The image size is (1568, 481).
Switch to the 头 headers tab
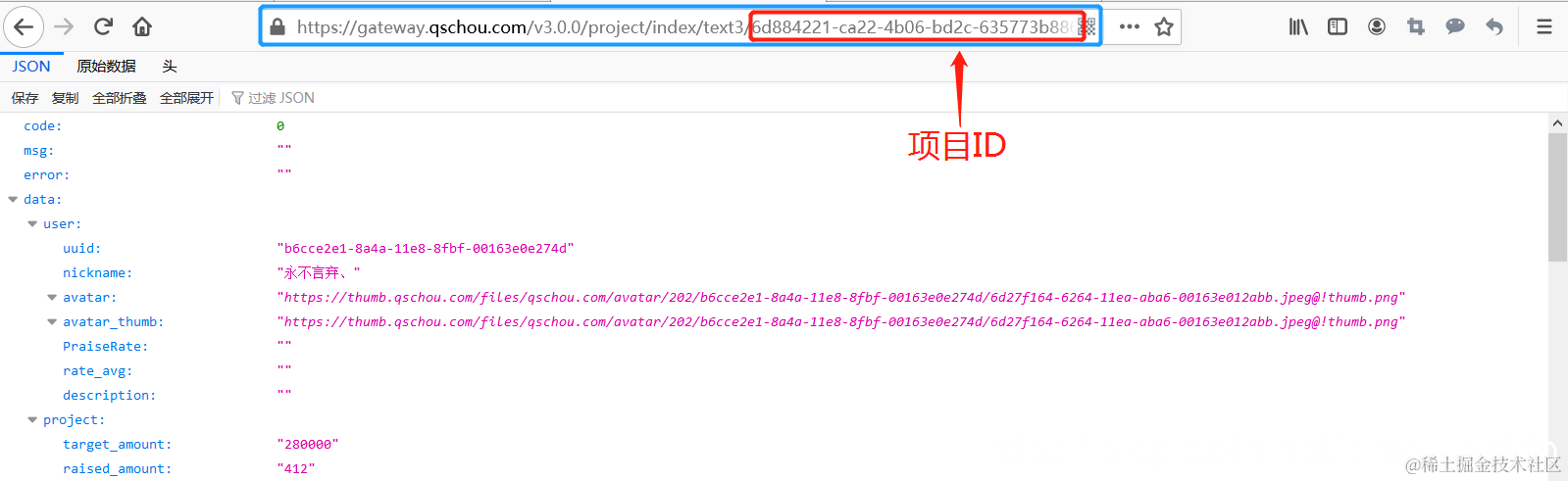pos(170,67)
